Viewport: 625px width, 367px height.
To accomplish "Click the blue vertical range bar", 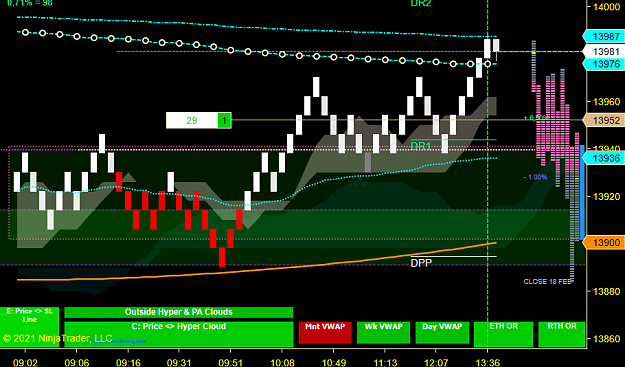I will pyautogui.click(x=582, y=193).
